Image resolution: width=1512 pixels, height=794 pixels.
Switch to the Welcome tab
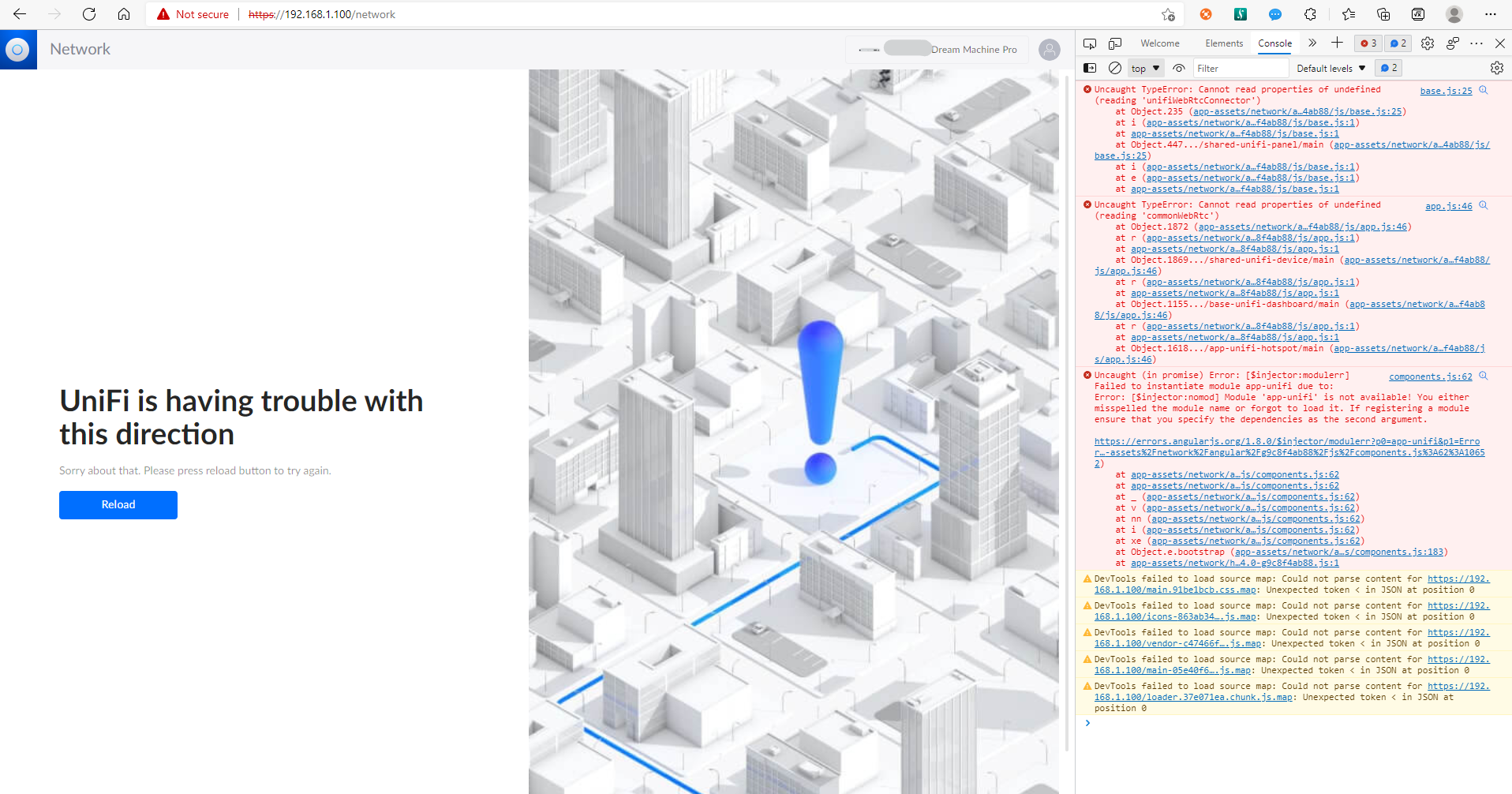1159,43
